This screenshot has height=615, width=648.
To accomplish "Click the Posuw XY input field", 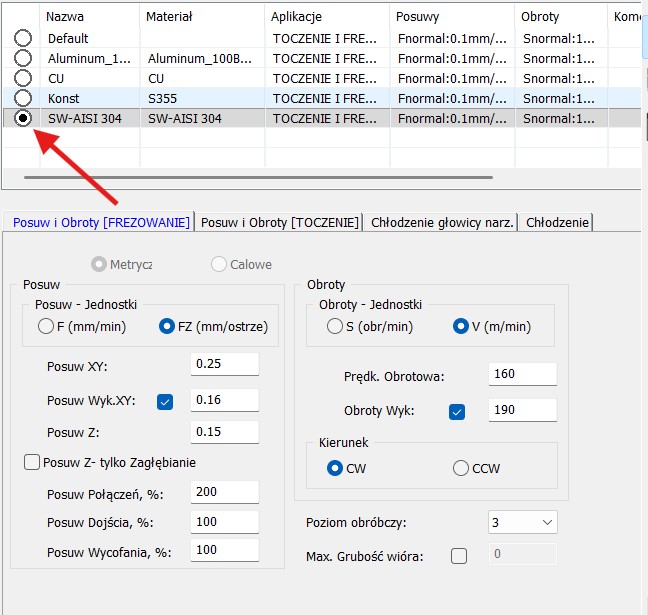I will click(x=225, y=364).
